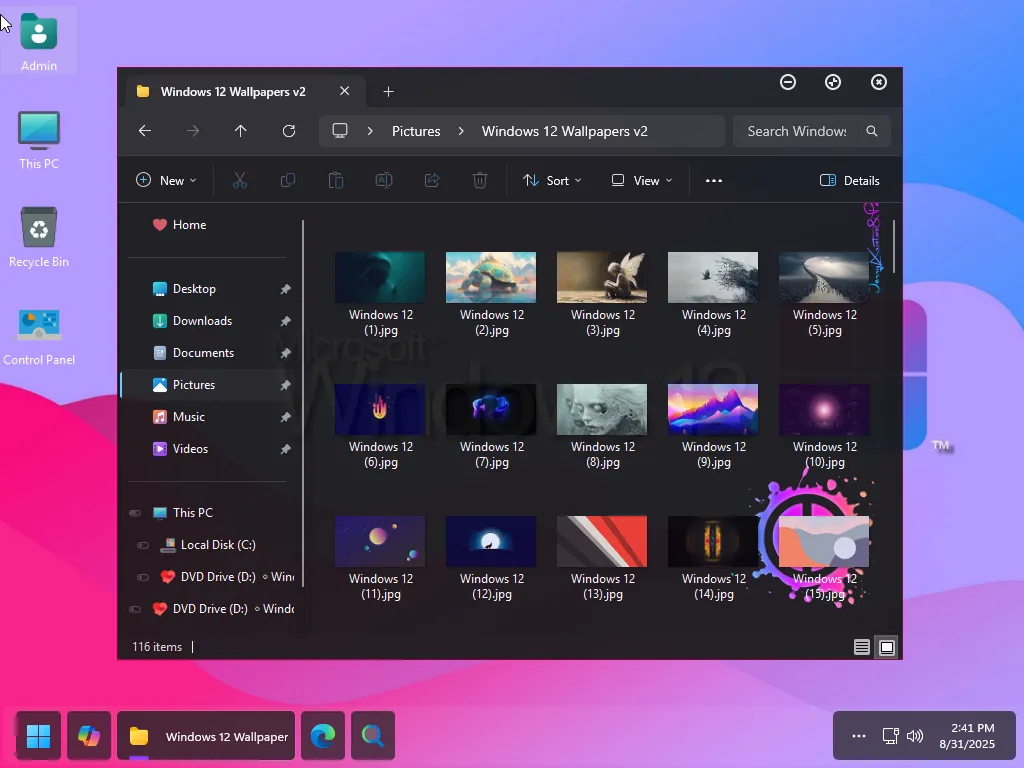Open Desktop in the navigation pane

click(x=184, y=289)
